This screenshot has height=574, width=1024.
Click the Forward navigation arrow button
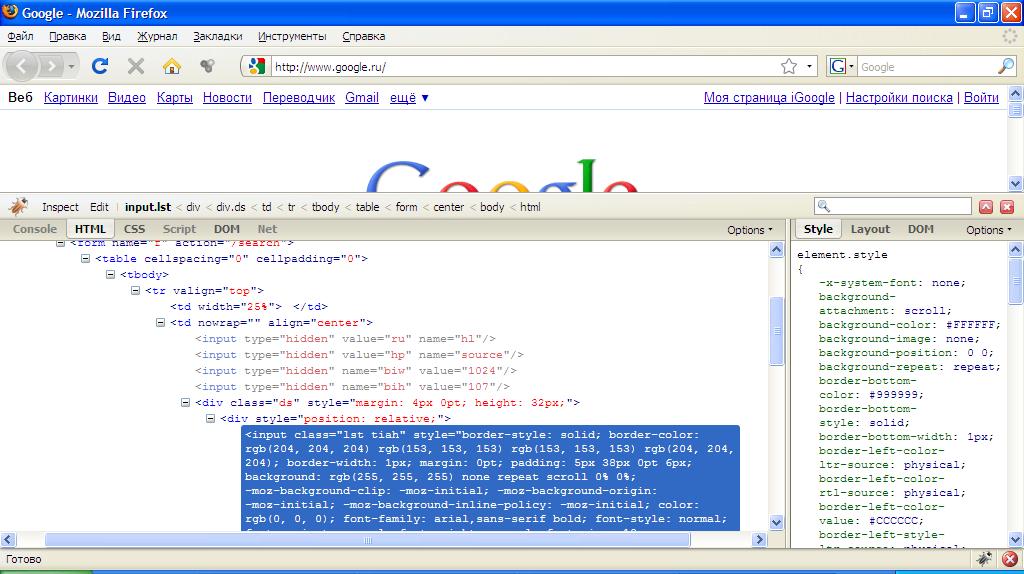coord(51,66)
